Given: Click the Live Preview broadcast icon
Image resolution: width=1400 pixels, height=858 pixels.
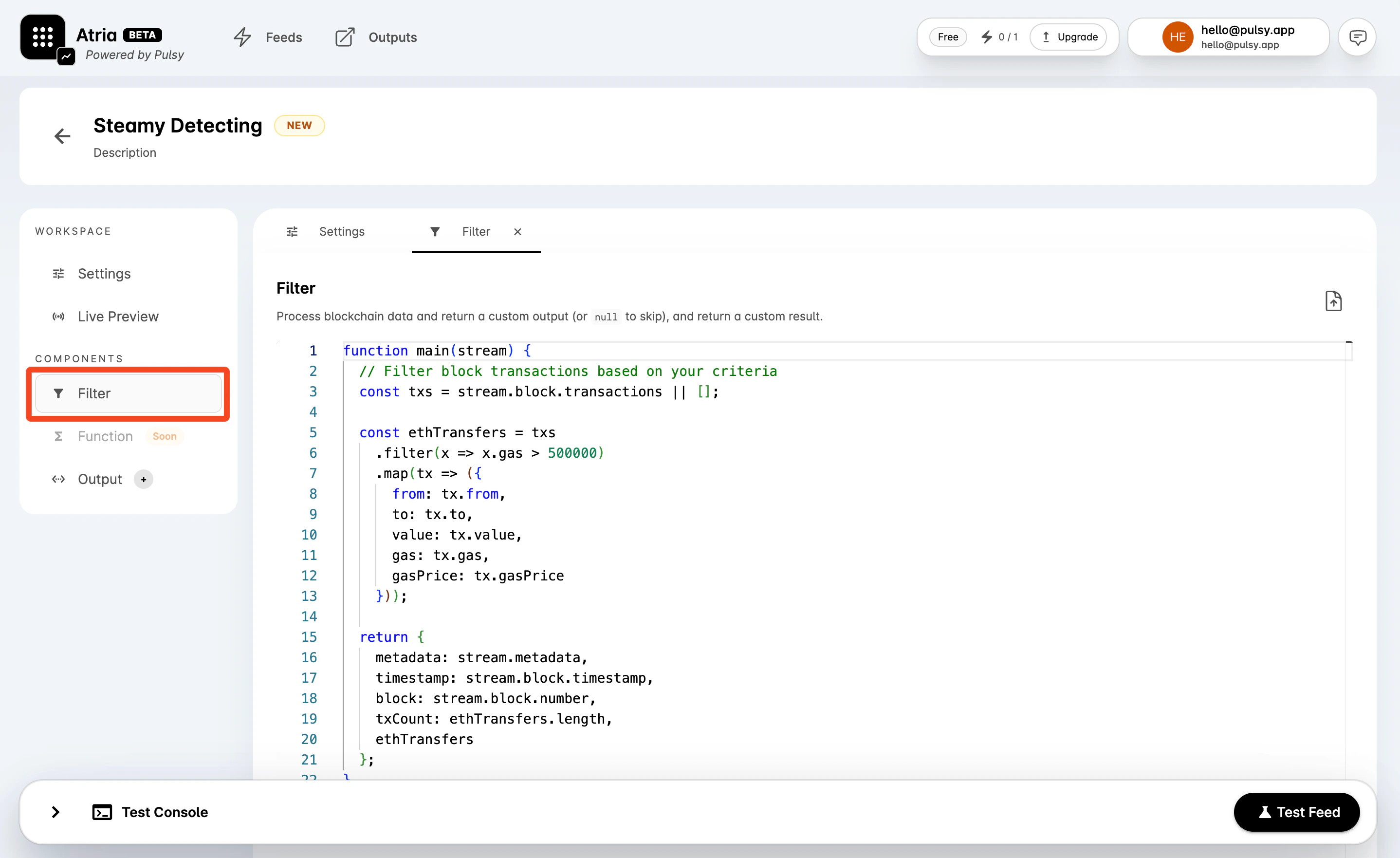Looking at the screenshot, I should (58, 317).
